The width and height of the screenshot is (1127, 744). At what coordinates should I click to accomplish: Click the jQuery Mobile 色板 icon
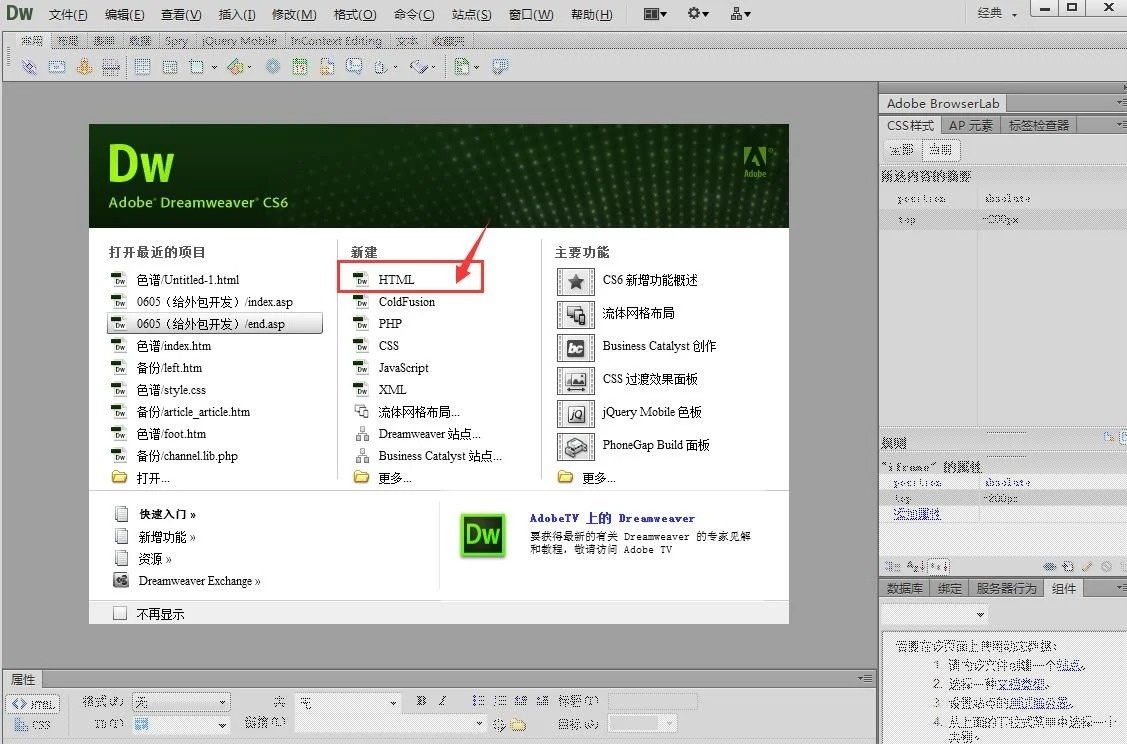(575, 413)
